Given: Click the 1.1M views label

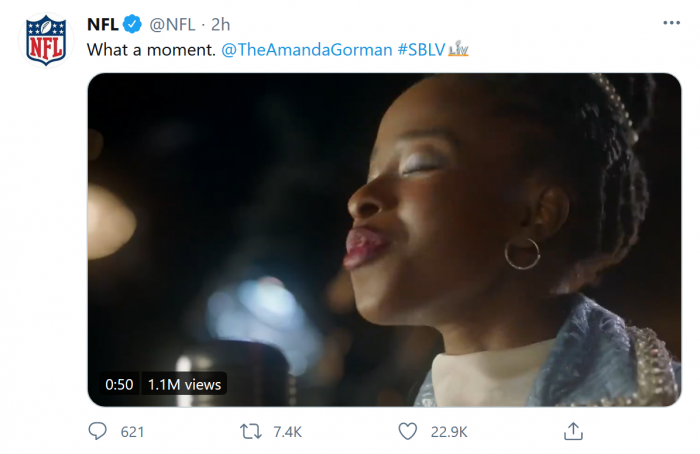Looking at the screenshot, I should tap(184, 383).
